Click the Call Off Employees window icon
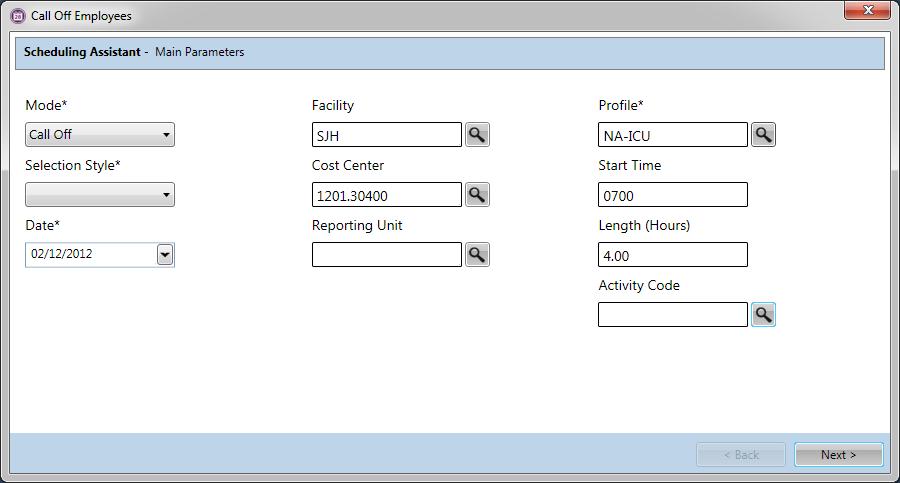Viewport: 900px width, 483px height. click(x=17, y=16)
